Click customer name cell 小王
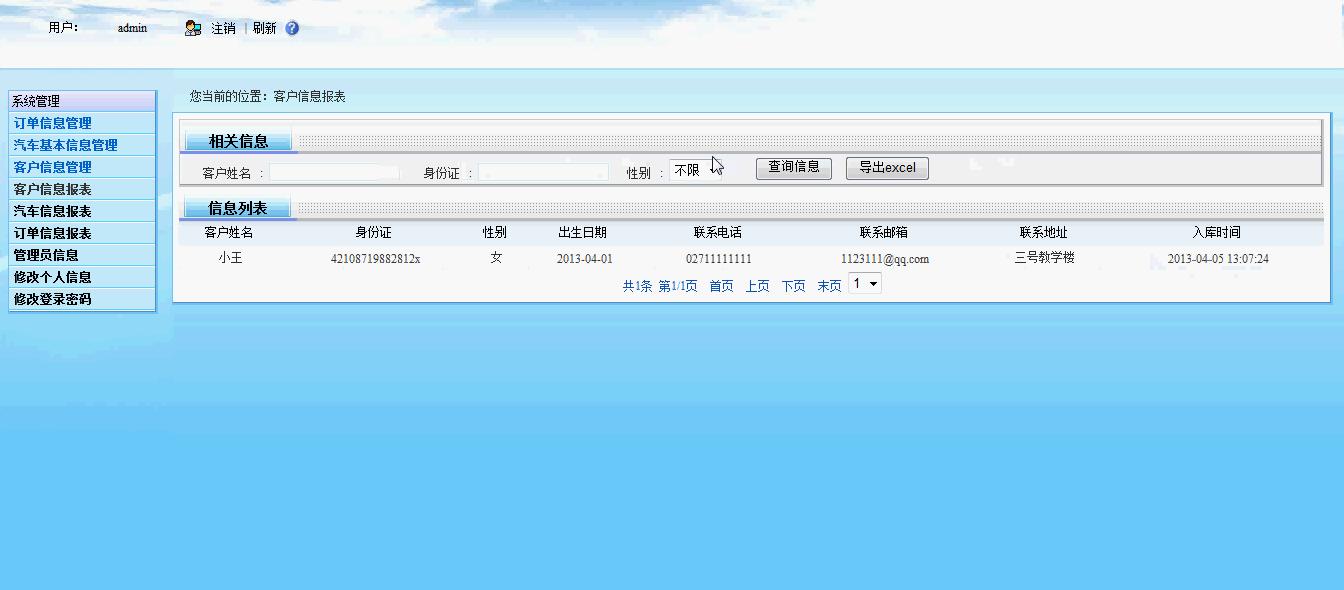 click(230, 258)
